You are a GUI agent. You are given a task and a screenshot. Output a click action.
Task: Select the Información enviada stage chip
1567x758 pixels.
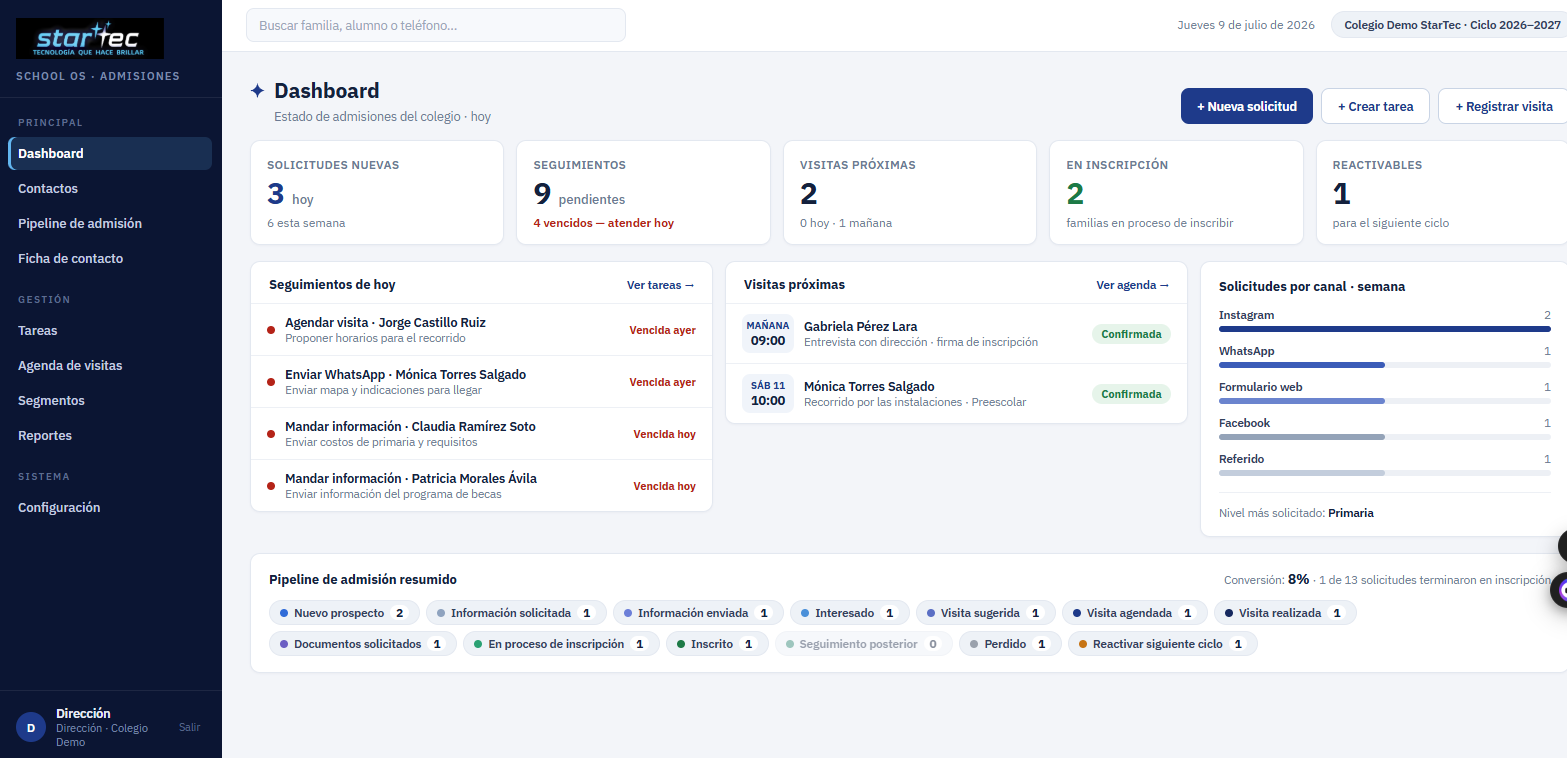pyautogui.click(x=698, y=613)
